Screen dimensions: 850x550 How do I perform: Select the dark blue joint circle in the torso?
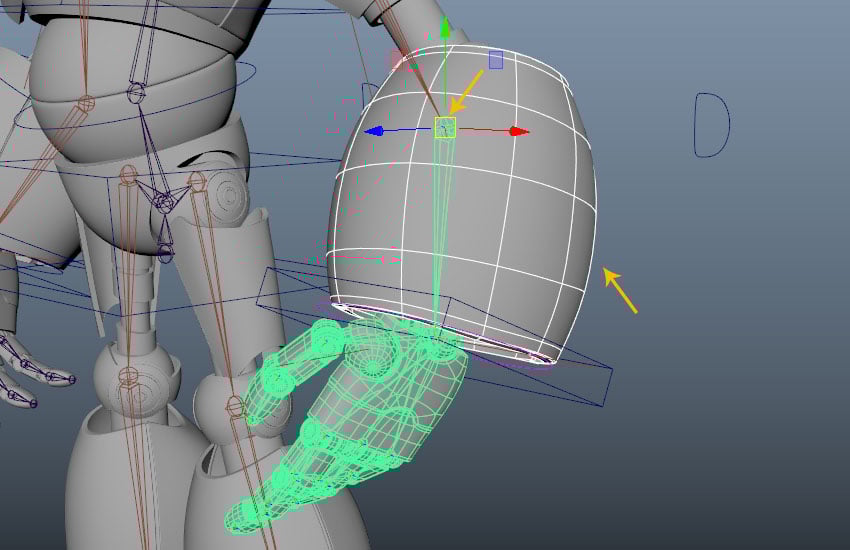136,92
